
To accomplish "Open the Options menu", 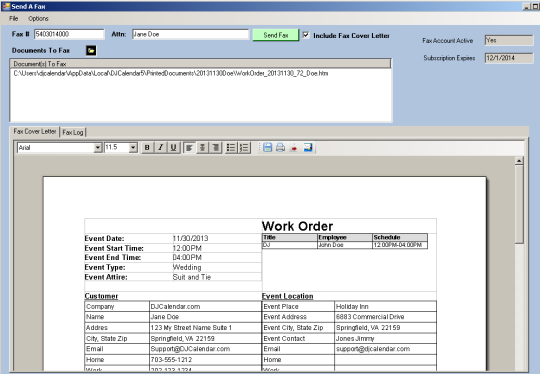I will [38, 19].
